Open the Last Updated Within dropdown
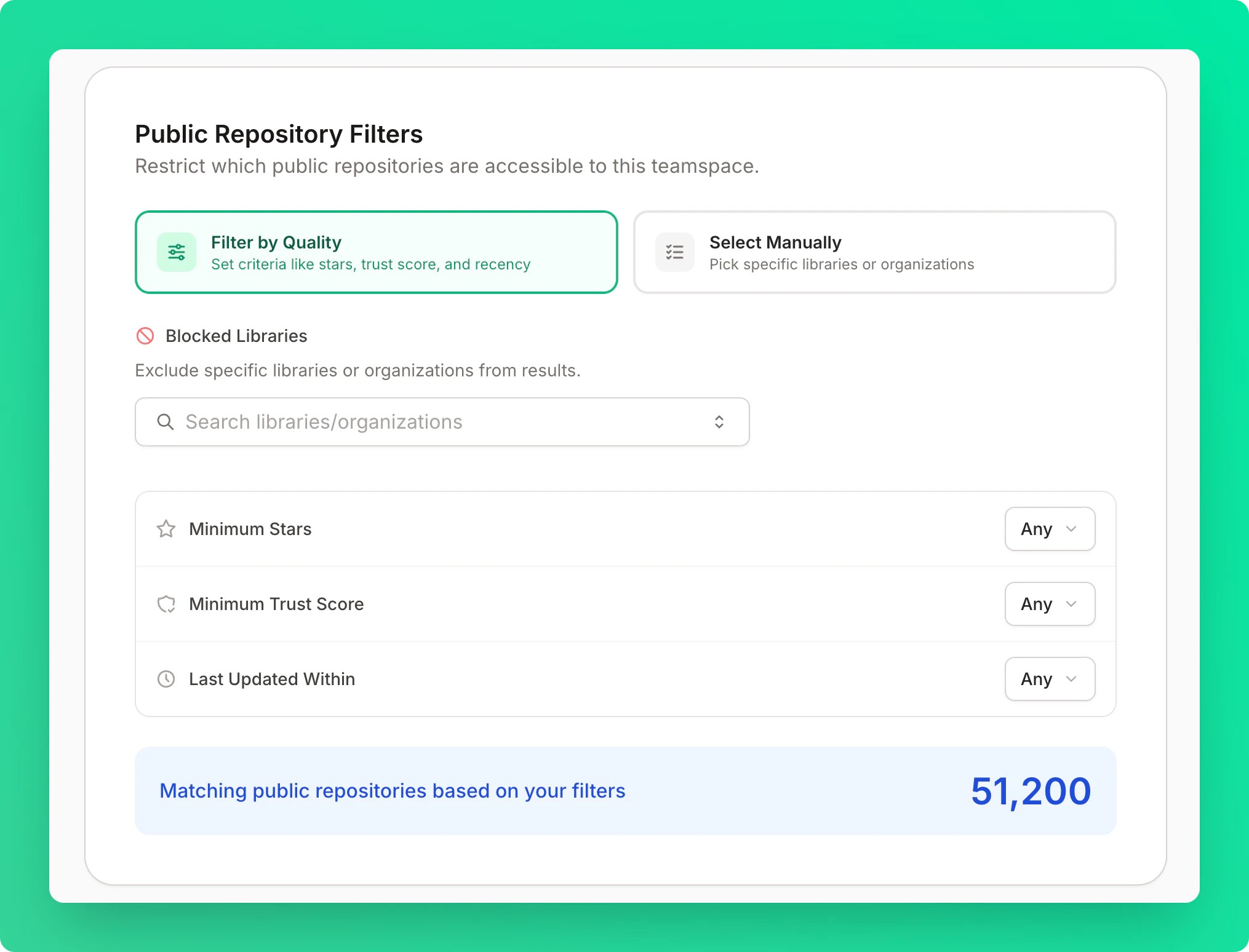Screen dimensions: 1249x952 (1049, 679)
